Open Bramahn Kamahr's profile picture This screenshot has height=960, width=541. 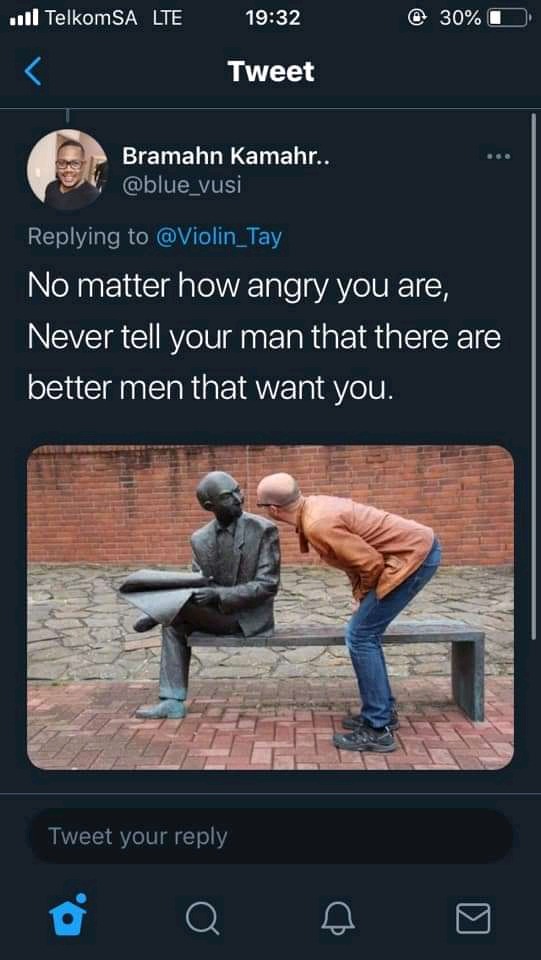click(67, 170)
